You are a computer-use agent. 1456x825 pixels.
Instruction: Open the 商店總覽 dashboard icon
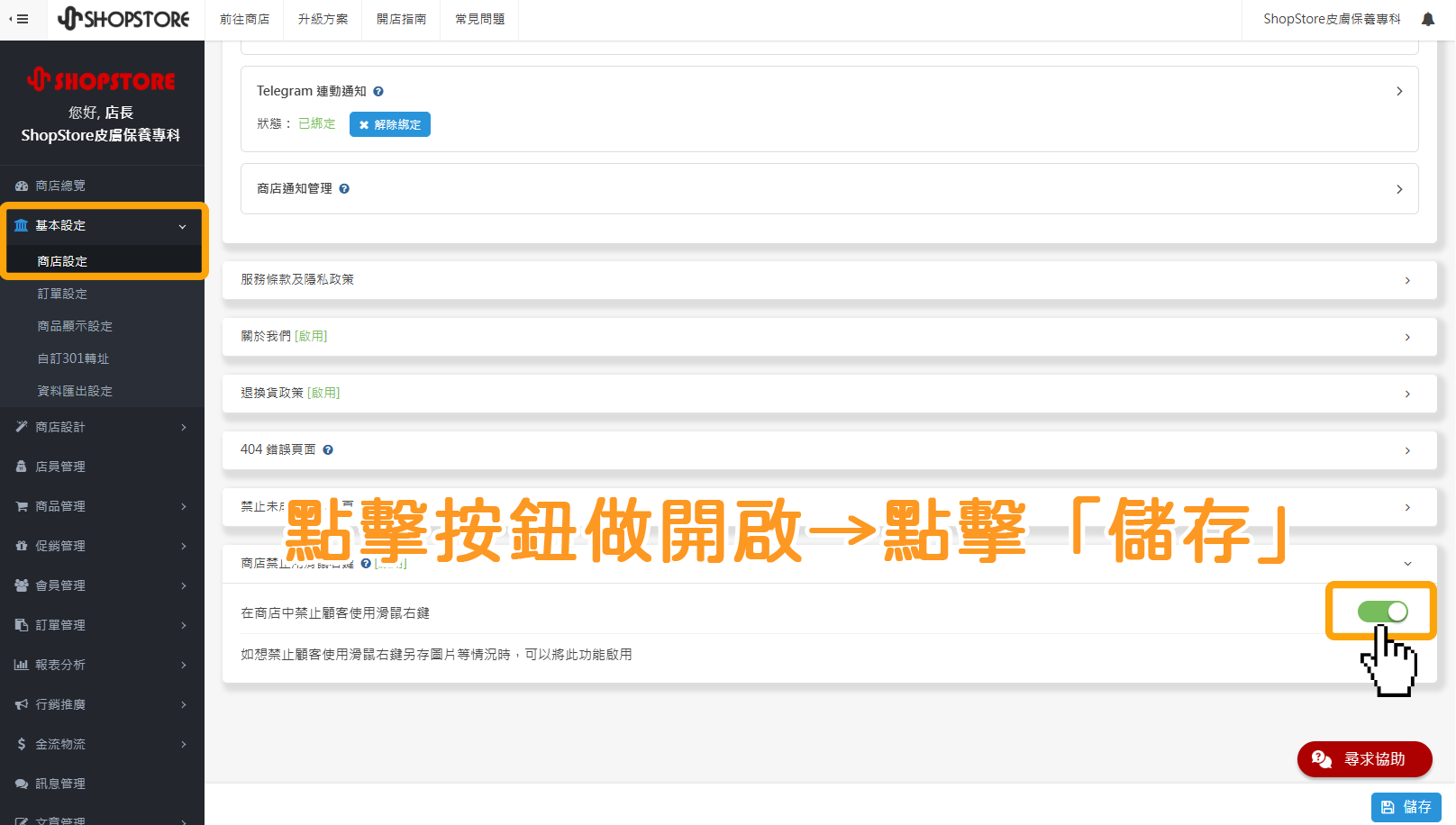click(22, 185)
